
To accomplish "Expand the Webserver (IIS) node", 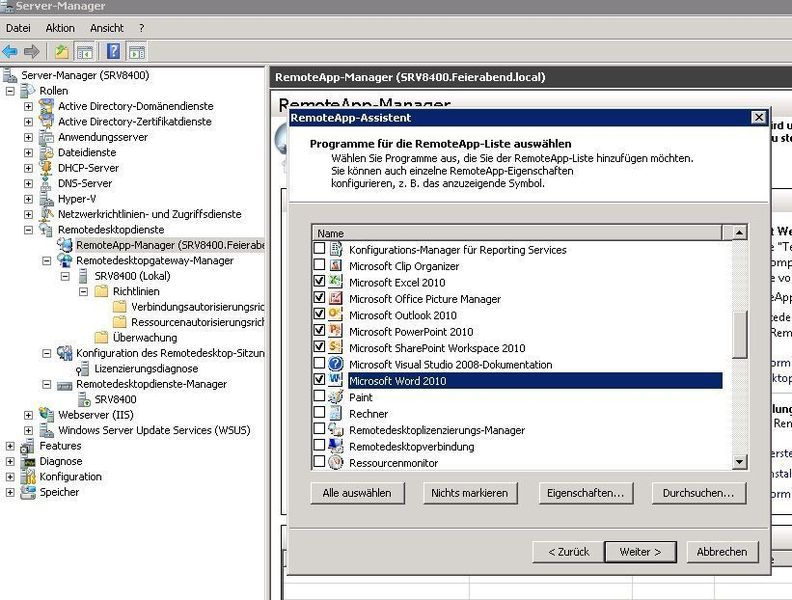I will [28, 415].
